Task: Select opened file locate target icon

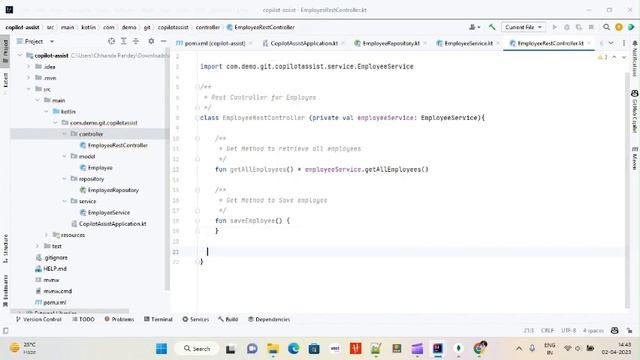Action: 111,41
